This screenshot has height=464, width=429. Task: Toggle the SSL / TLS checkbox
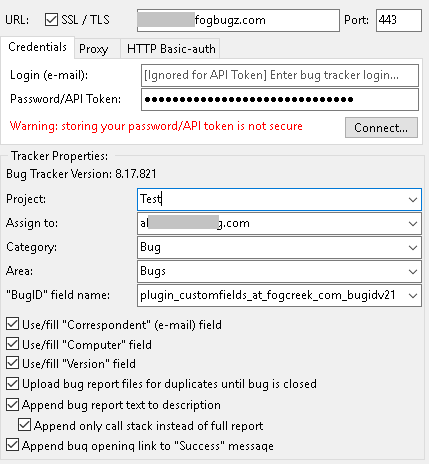pos(51,20)
